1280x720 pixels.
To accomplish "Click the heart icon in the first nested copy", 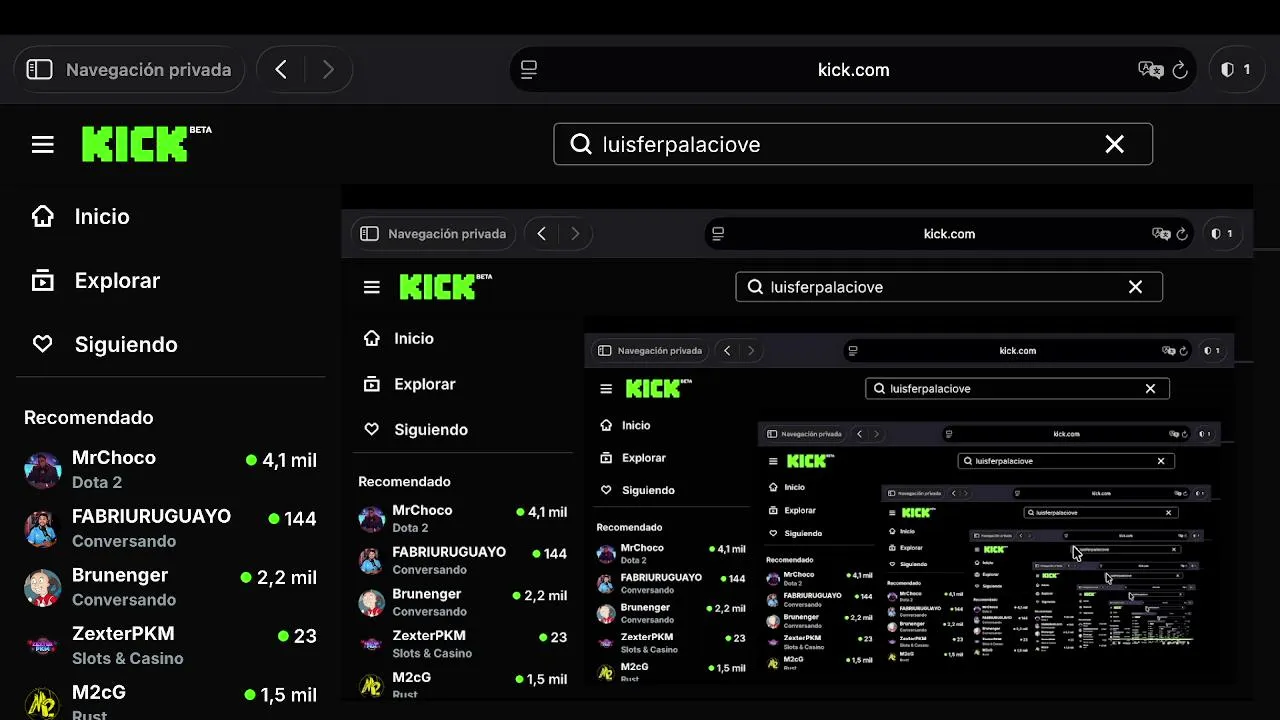I will [372, 430].
